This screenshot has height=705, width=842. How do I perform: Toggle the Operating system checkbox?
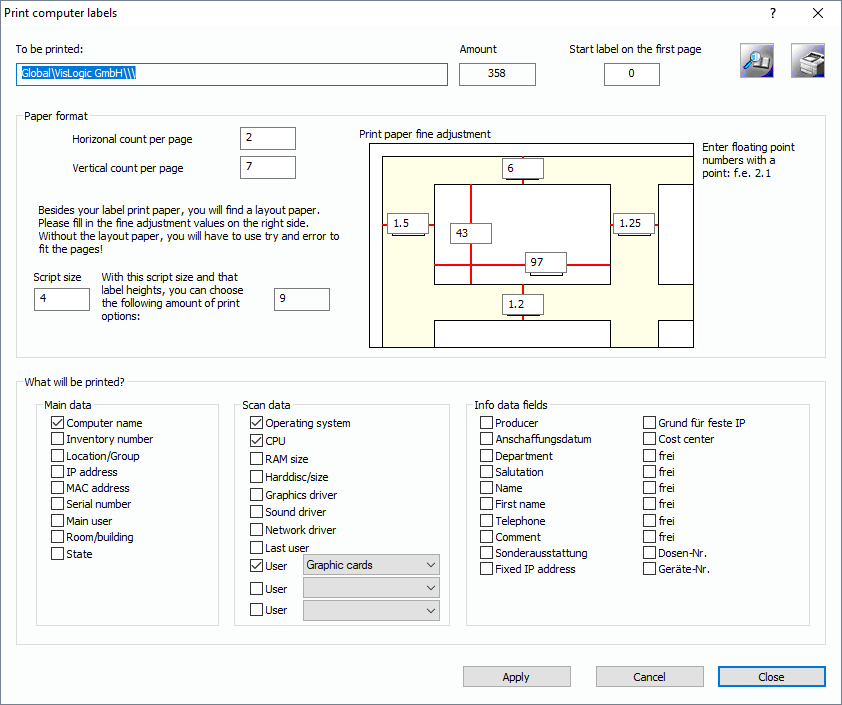click(257, 423)
